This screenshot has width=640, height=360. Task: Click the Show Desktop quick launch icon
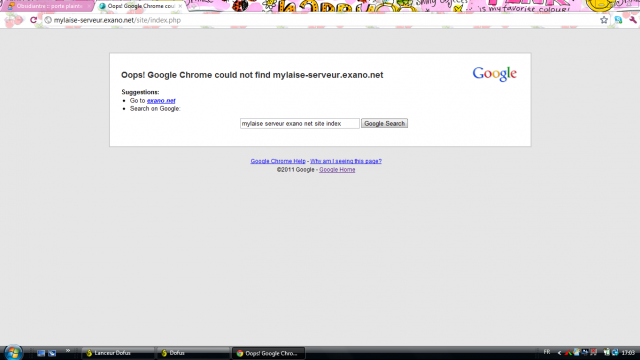coord(41,353)
